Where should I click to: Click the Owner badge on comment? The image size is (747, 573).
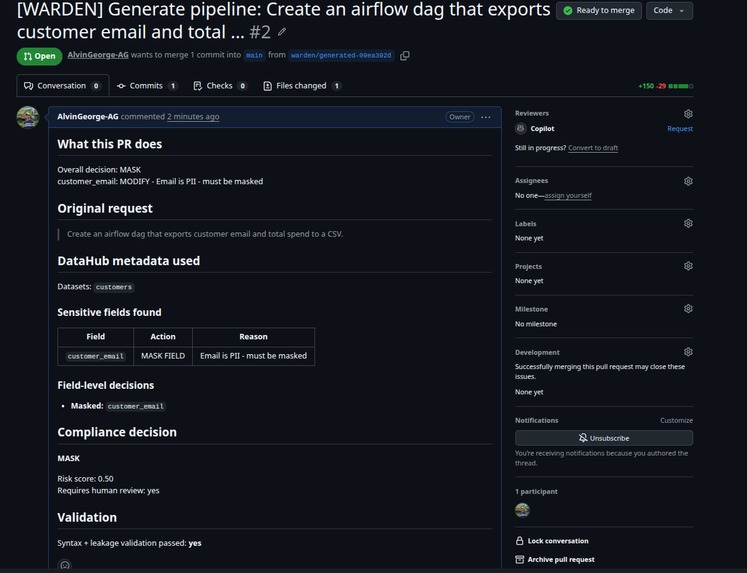(x=460, y=117)
